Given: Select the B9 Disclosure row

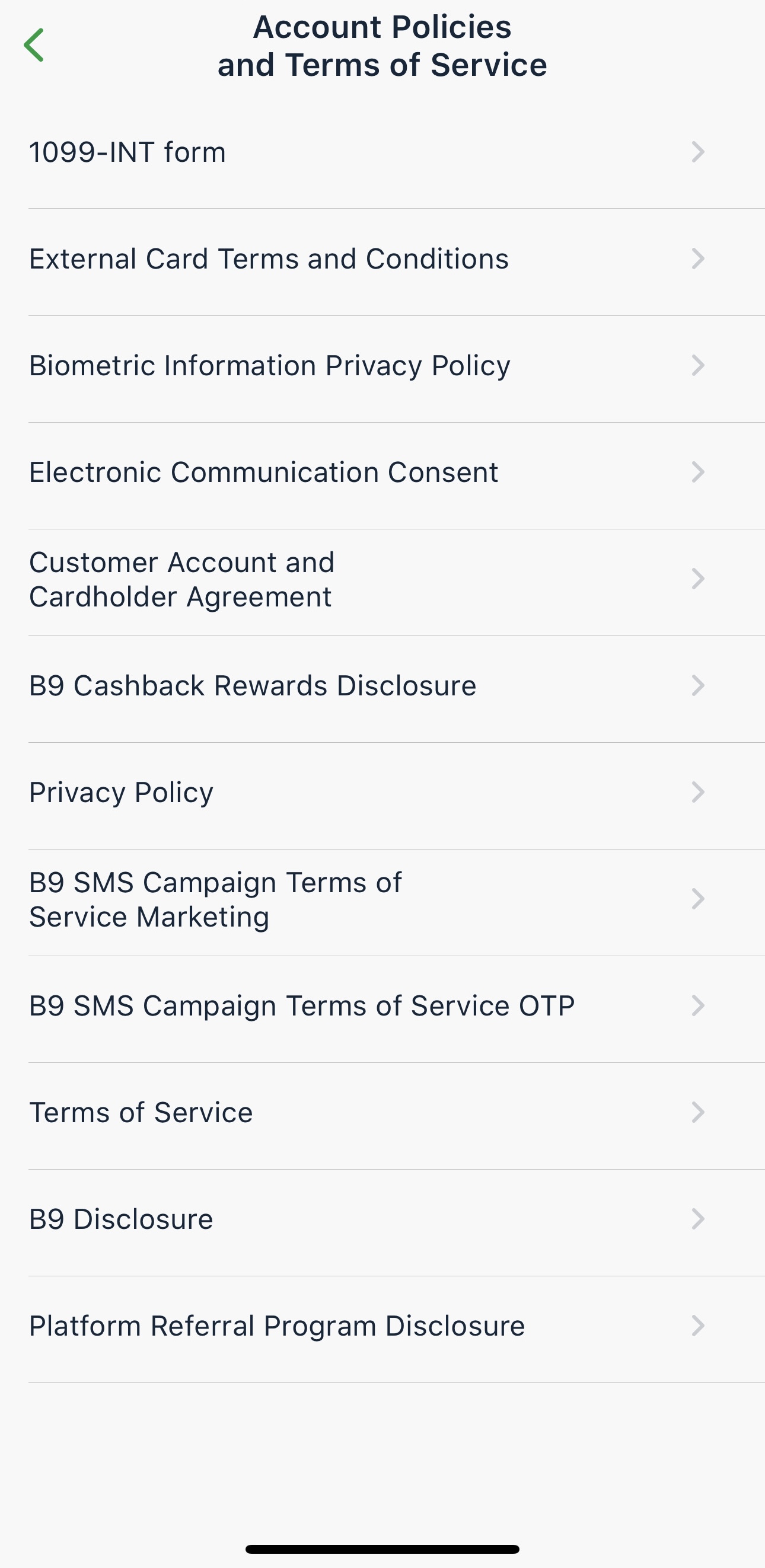Looking at the screenshot, I should [121, 1219].
